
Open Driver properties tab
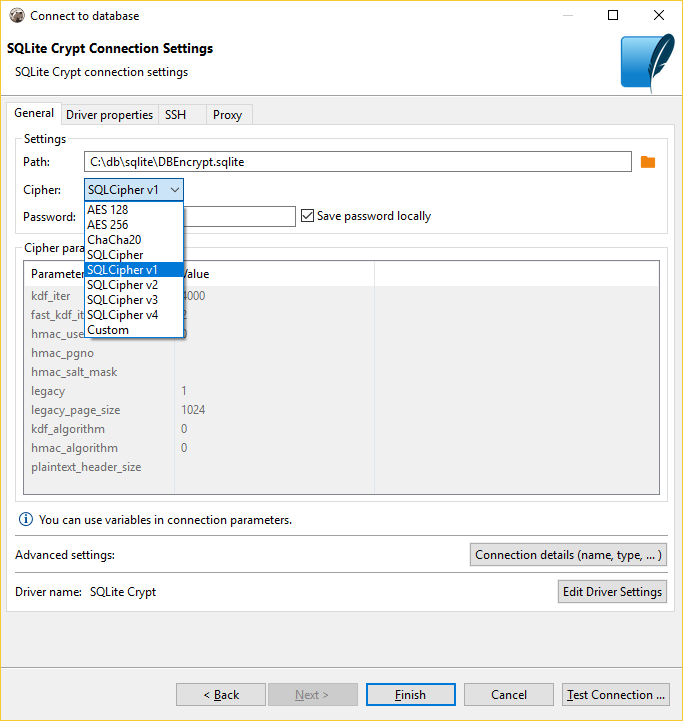click(x=109, y=114)
